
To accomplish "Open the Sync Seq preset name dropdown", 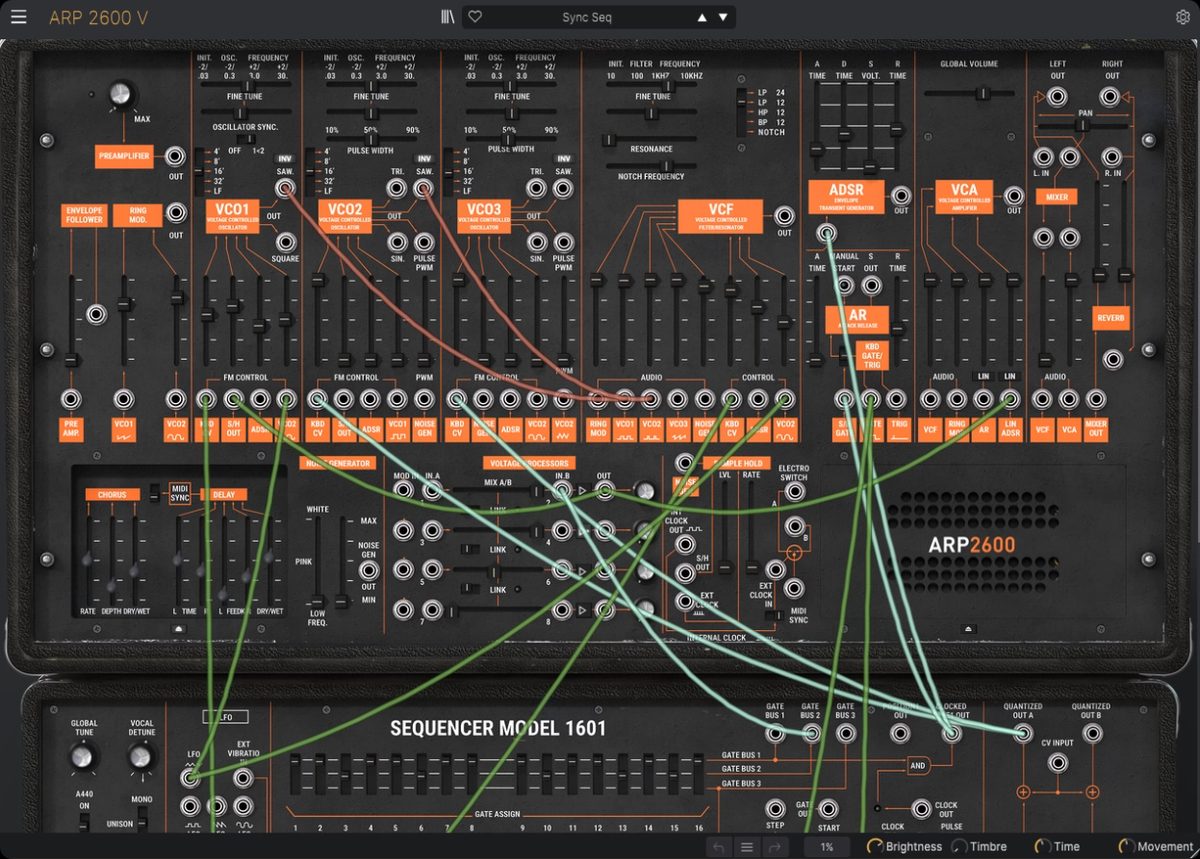I will coord(586,17).
